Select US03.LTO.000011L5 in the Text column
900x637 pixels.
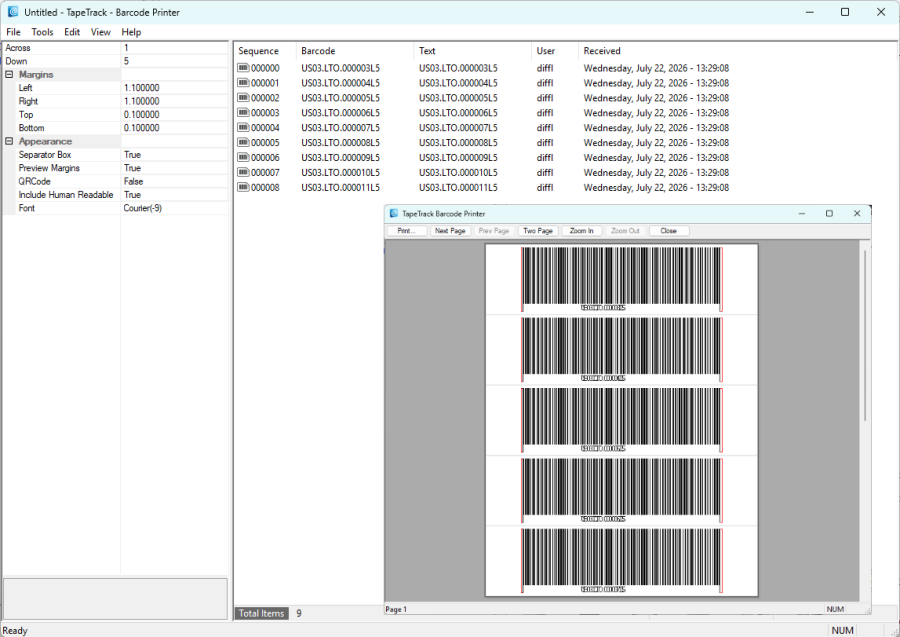(x=458, y=187)
